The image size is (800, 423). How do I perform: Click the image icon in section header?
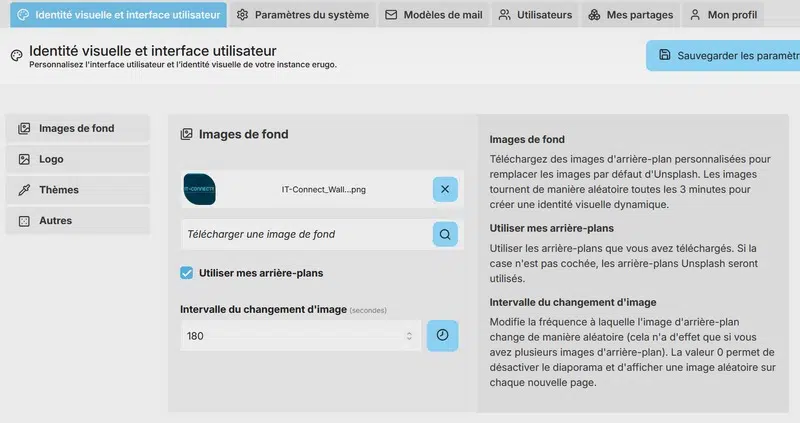tap(186, 134)
